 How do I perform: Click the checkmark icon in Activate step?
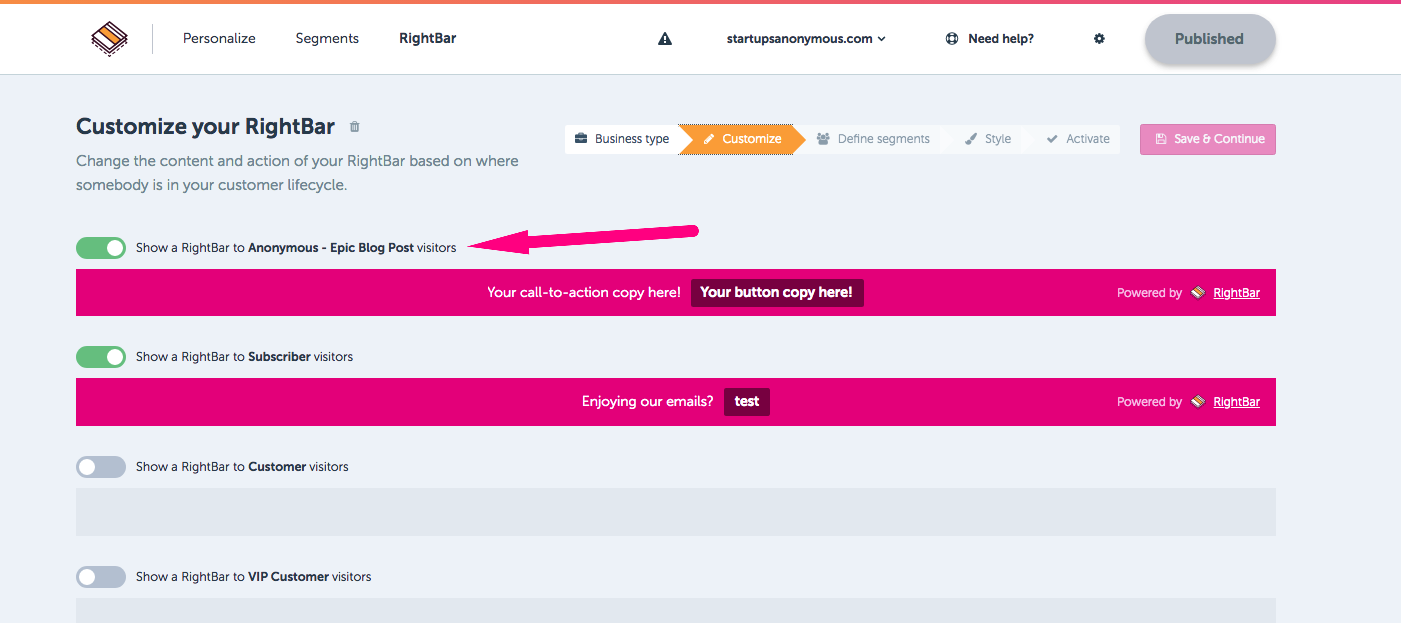[1052, 139]
